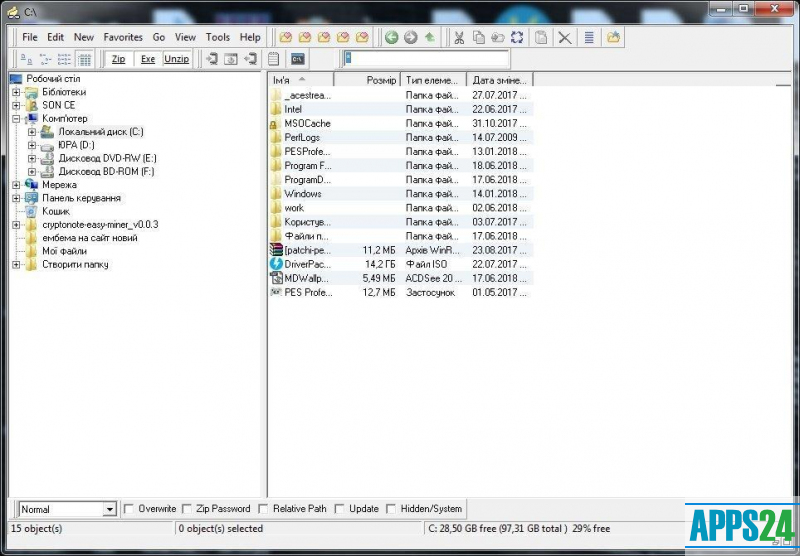Open the Favorites menu
Screen dimensions: 800x556
[123, 37]
